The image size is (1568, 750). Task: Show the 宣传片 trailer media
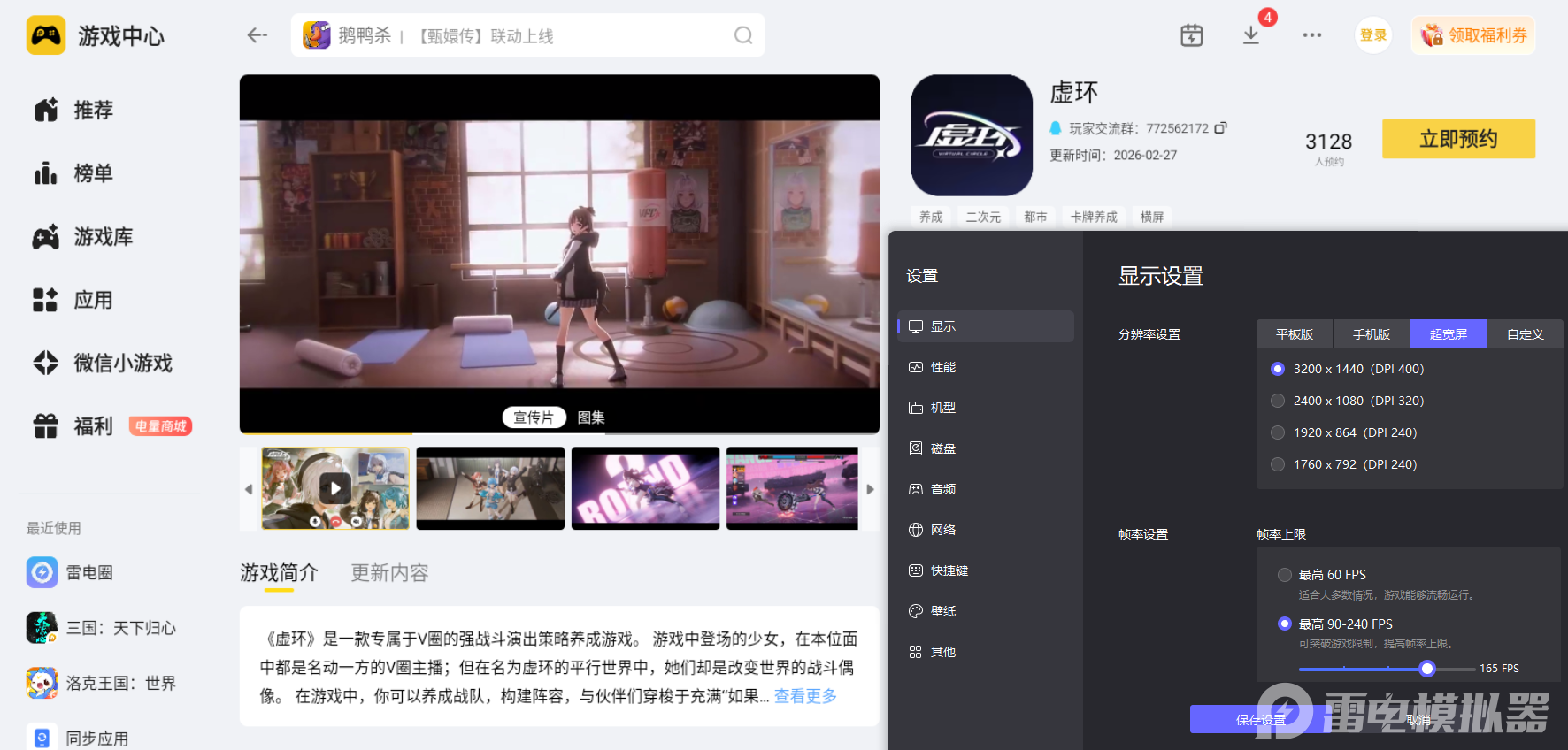[x=534, y=417]
